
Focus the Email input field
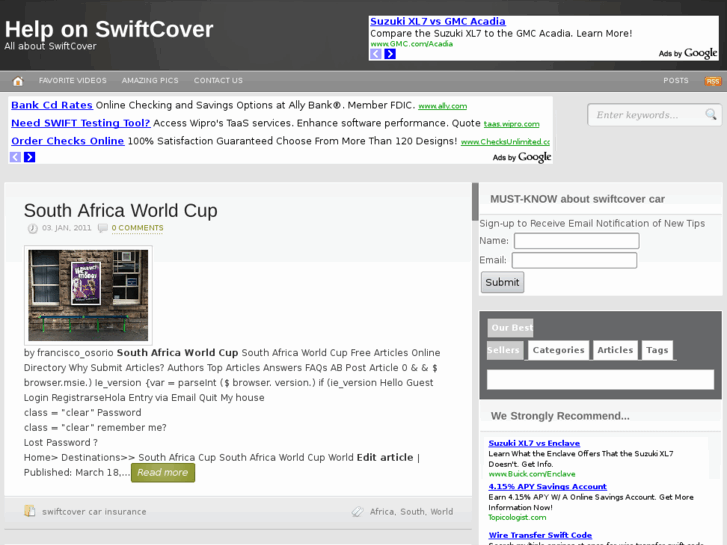pos(574,260)
